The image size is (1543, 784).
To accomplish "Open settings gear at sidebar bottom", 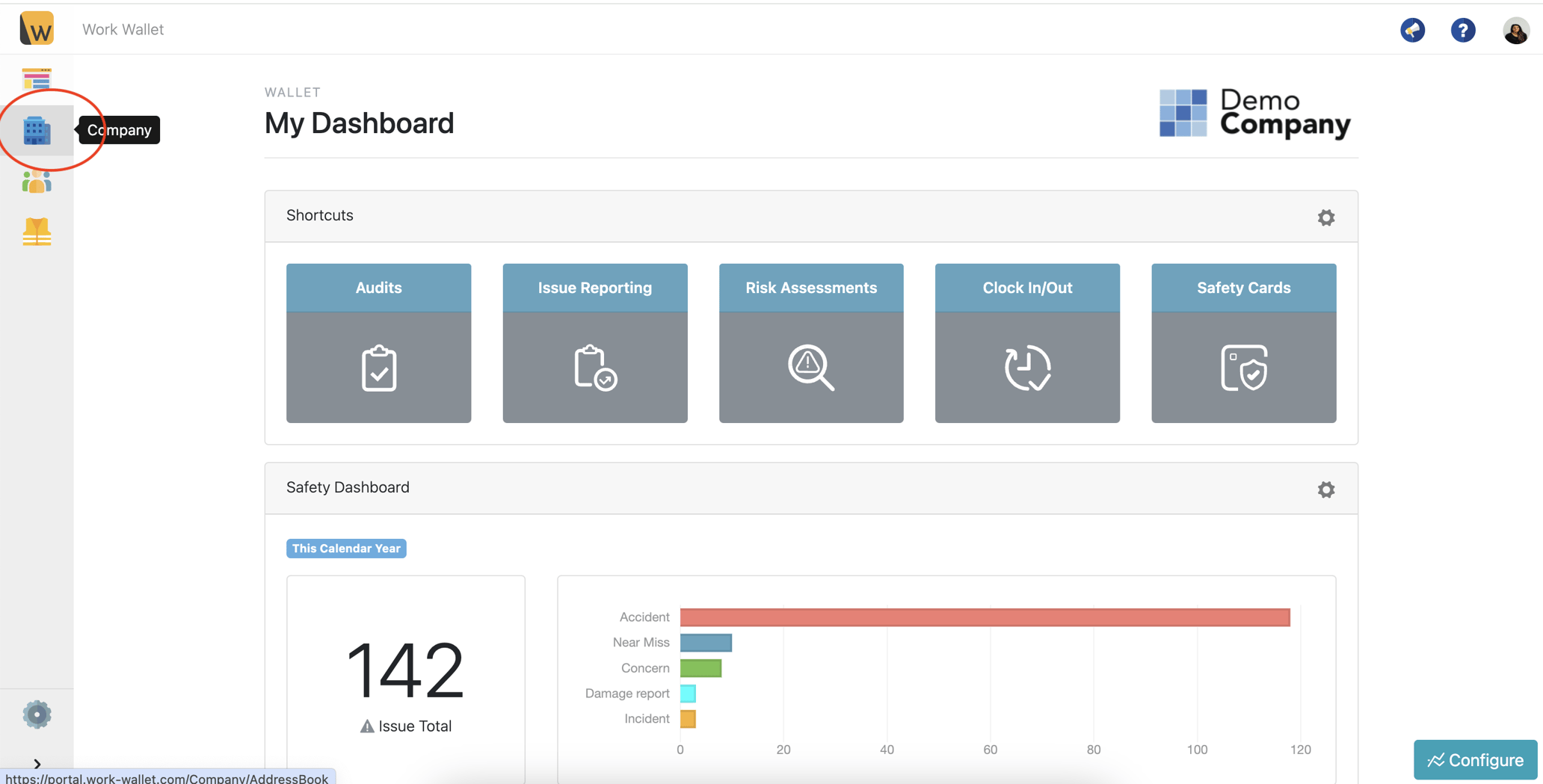I will pyautogui.click(x=37, y=714).
